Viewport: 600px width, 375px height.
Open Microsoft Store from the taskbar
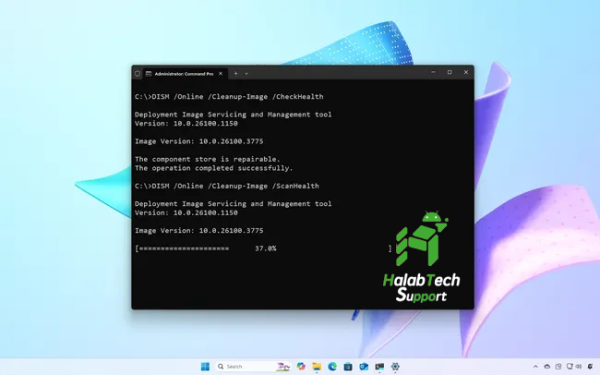click(348, 367)
